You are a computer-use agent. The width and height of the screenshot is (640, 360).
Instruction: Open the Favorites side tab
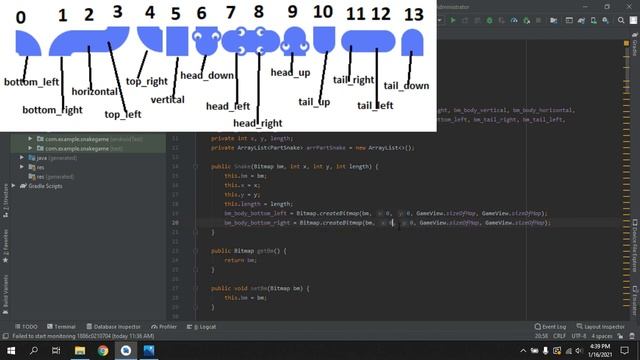pyautogui.click(x=5, y=245)
